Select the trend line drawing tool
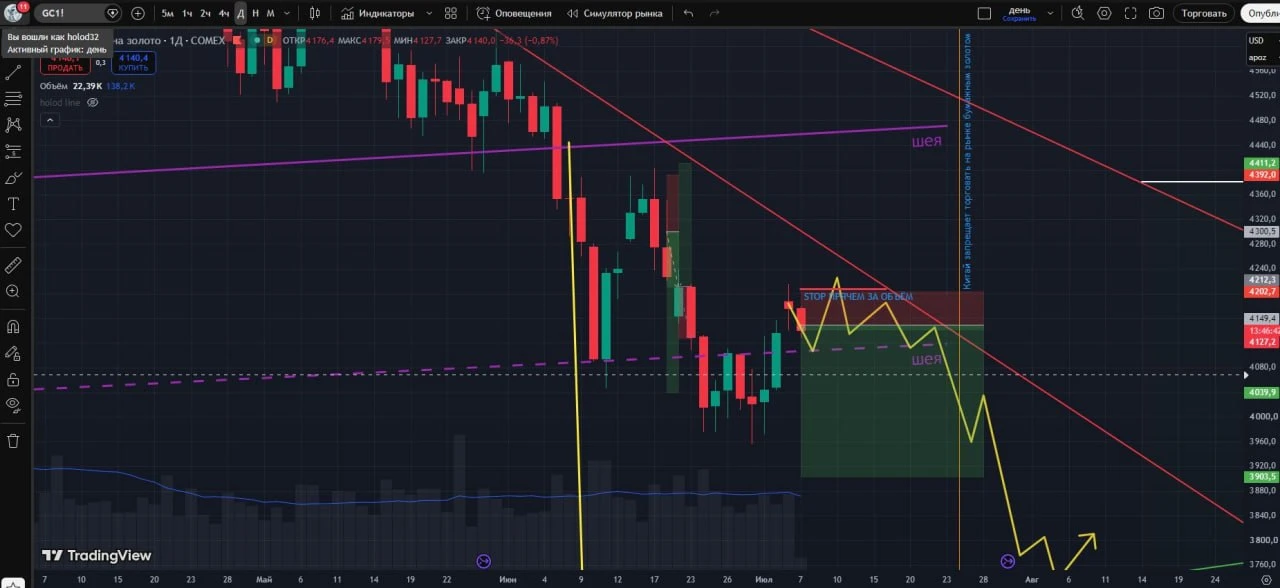 coord(13,72)
